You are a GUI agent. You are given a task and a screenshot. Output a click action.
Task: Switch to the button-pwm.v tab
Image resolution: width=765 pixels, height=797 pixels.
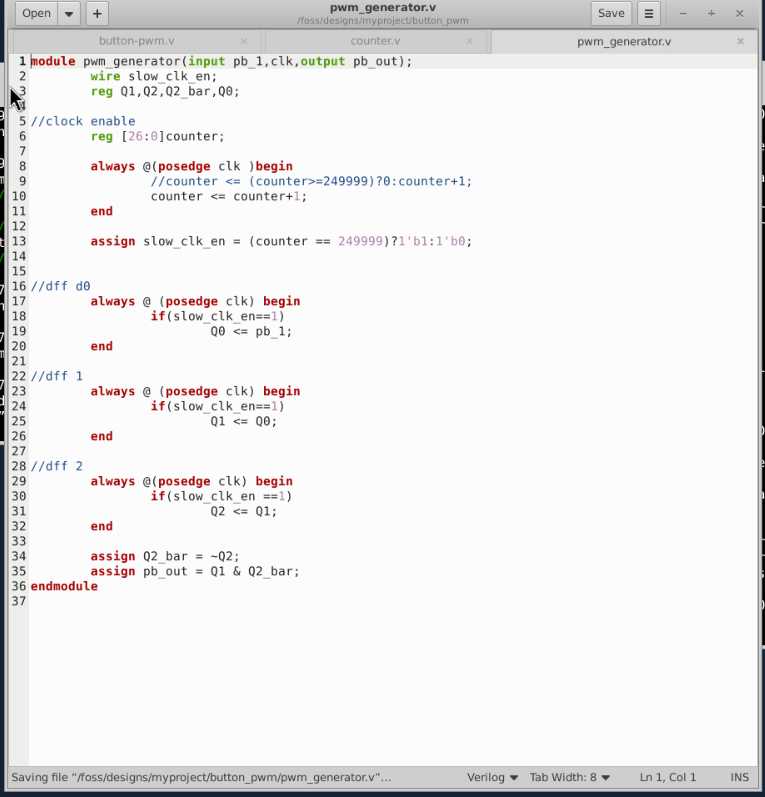pos(136,42)
